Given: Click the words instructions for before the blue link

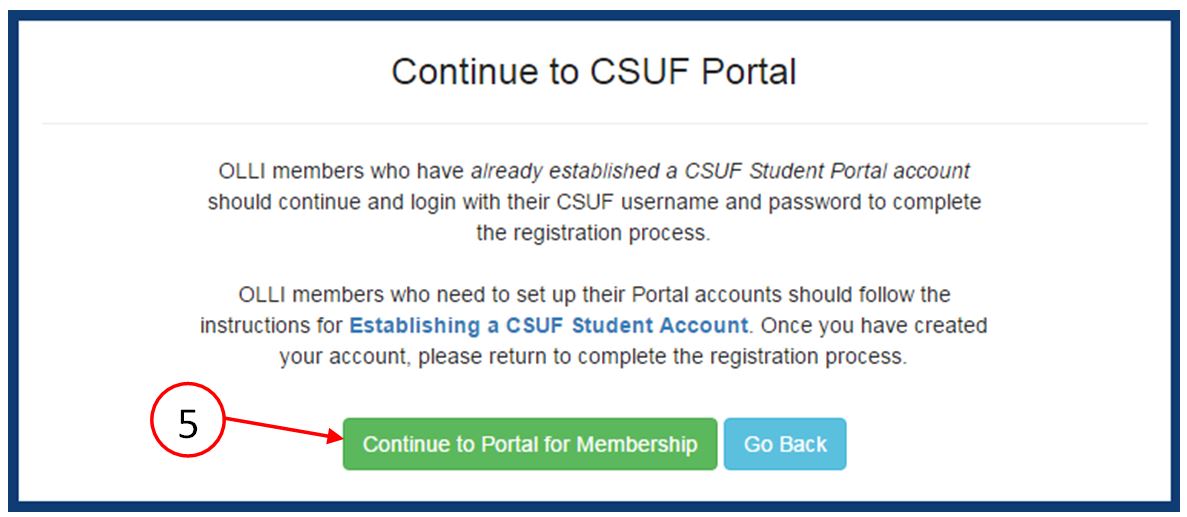Looking at the screenshot, I should click(271, 325).
